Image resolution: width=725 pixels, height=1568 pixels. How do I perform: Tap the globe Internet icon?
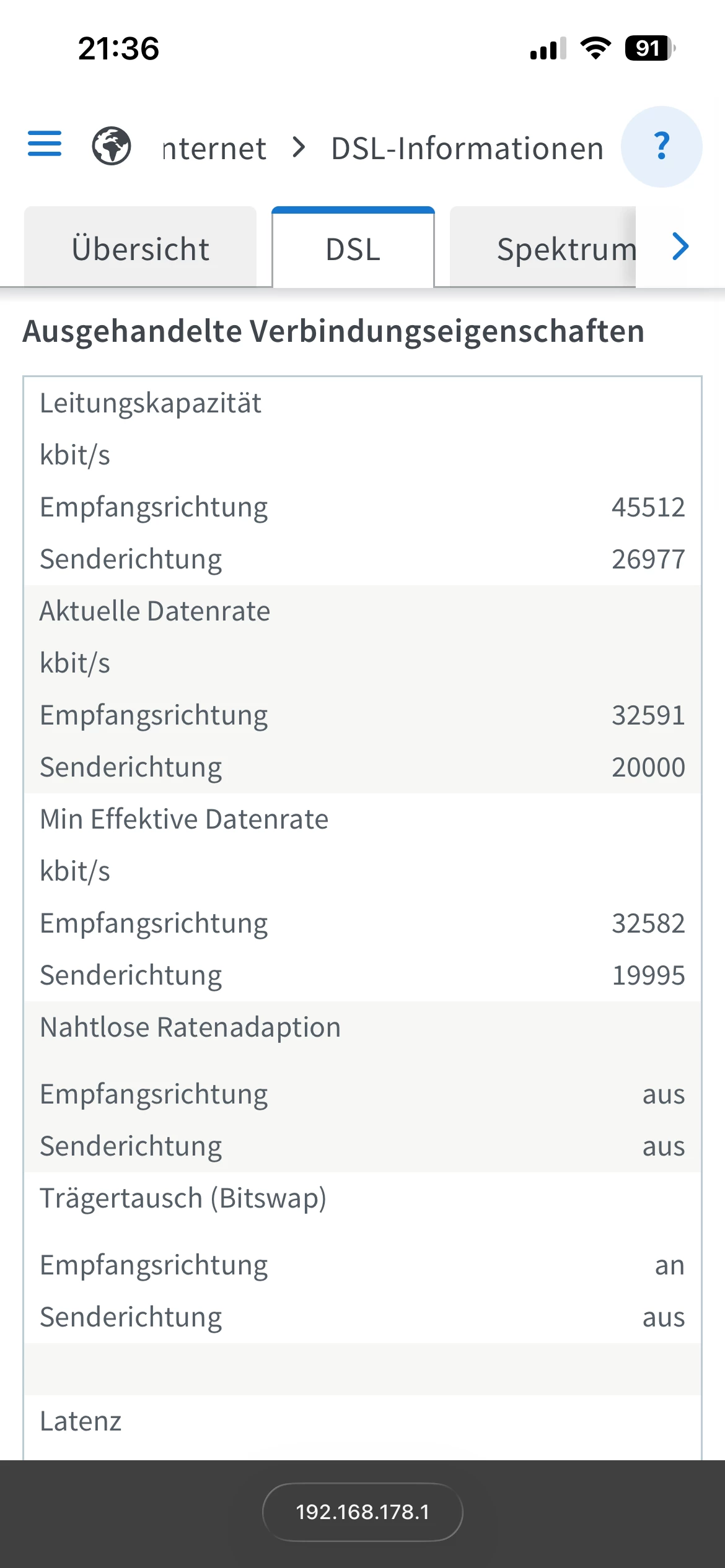112,146
